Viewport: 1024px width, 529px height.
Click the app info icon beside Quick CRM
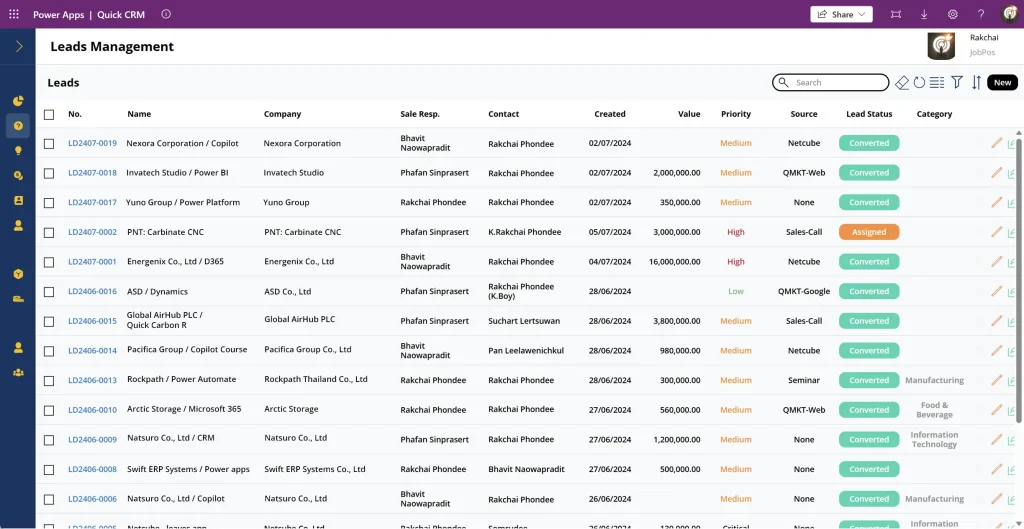click(166, 14)
